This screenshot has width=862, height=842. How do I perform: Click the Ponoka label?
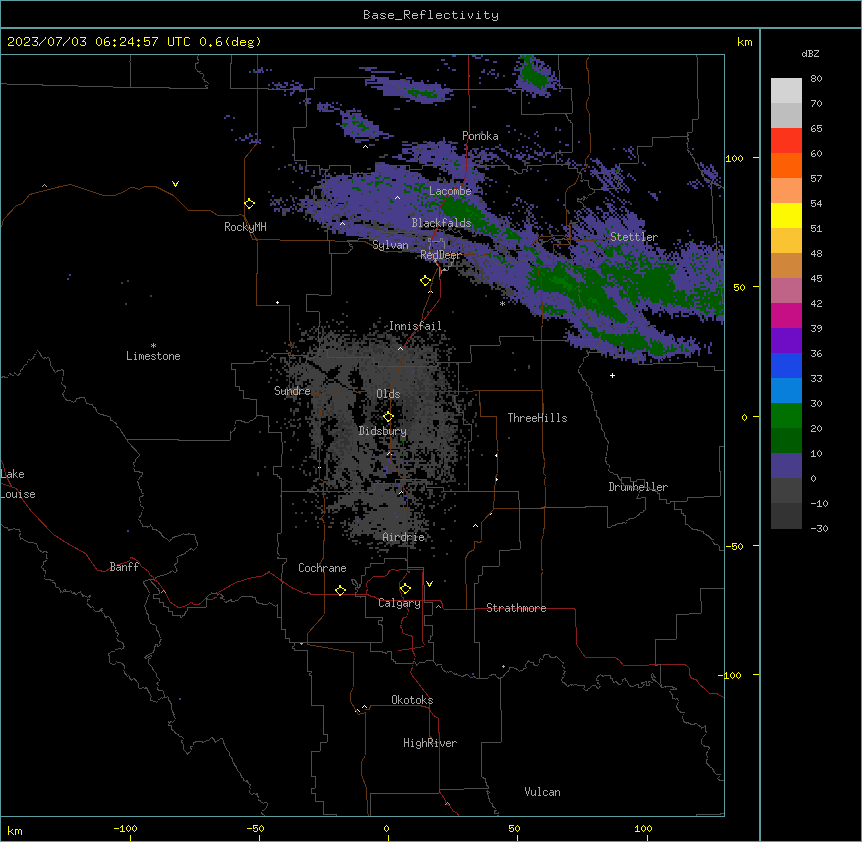pos(480,136)
